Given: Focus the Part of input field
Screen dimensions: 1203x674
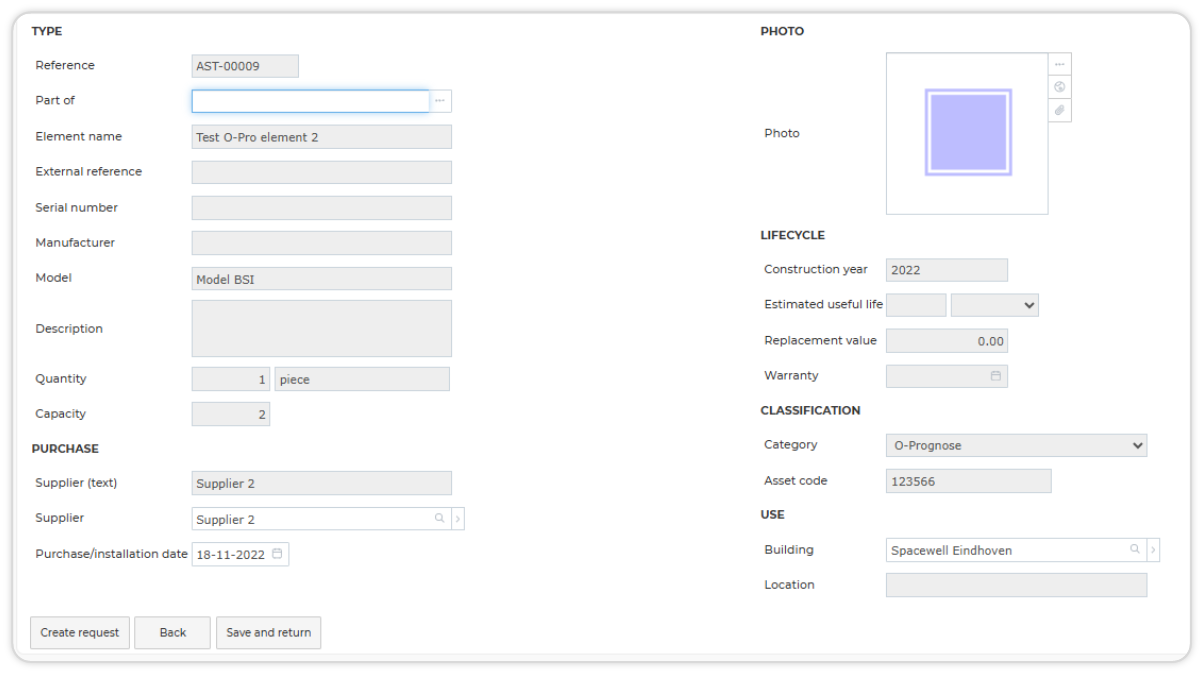Looking at the screenshot, I should click(310, 101).
